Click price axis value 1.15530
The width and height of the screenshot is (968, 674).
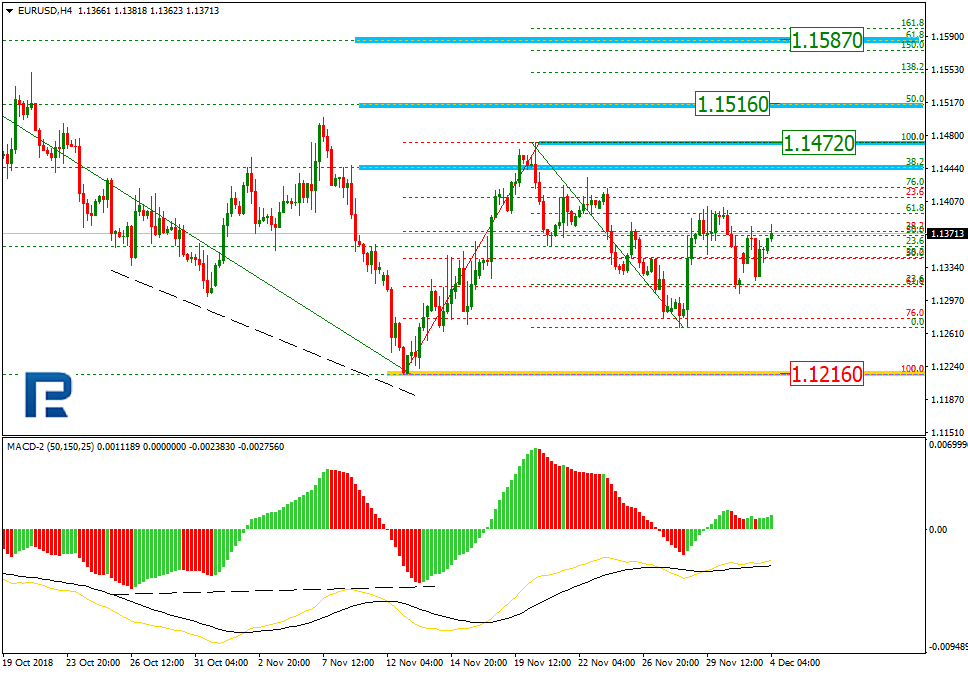[948, 70]
